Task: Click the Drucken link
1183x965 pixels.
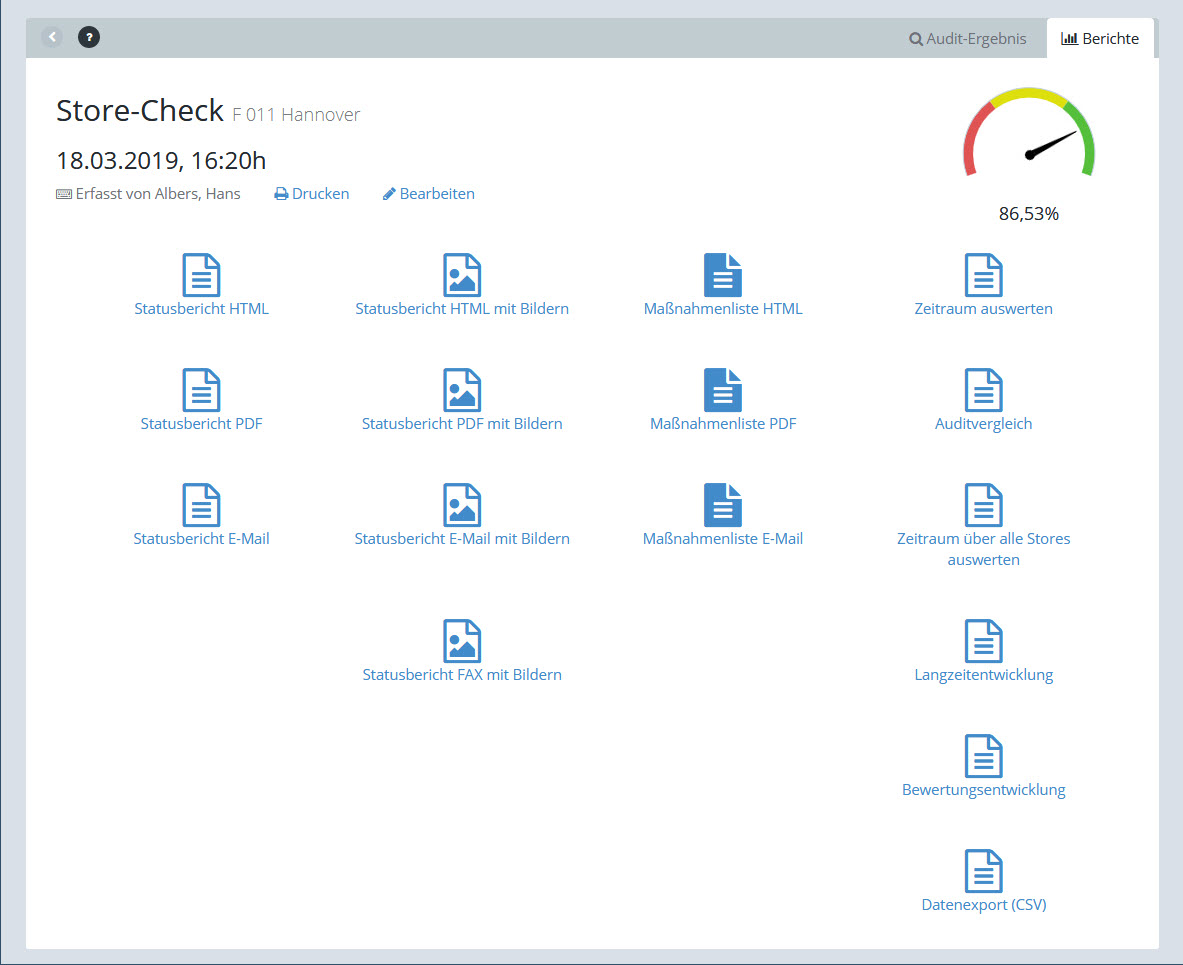Action: 312,194
